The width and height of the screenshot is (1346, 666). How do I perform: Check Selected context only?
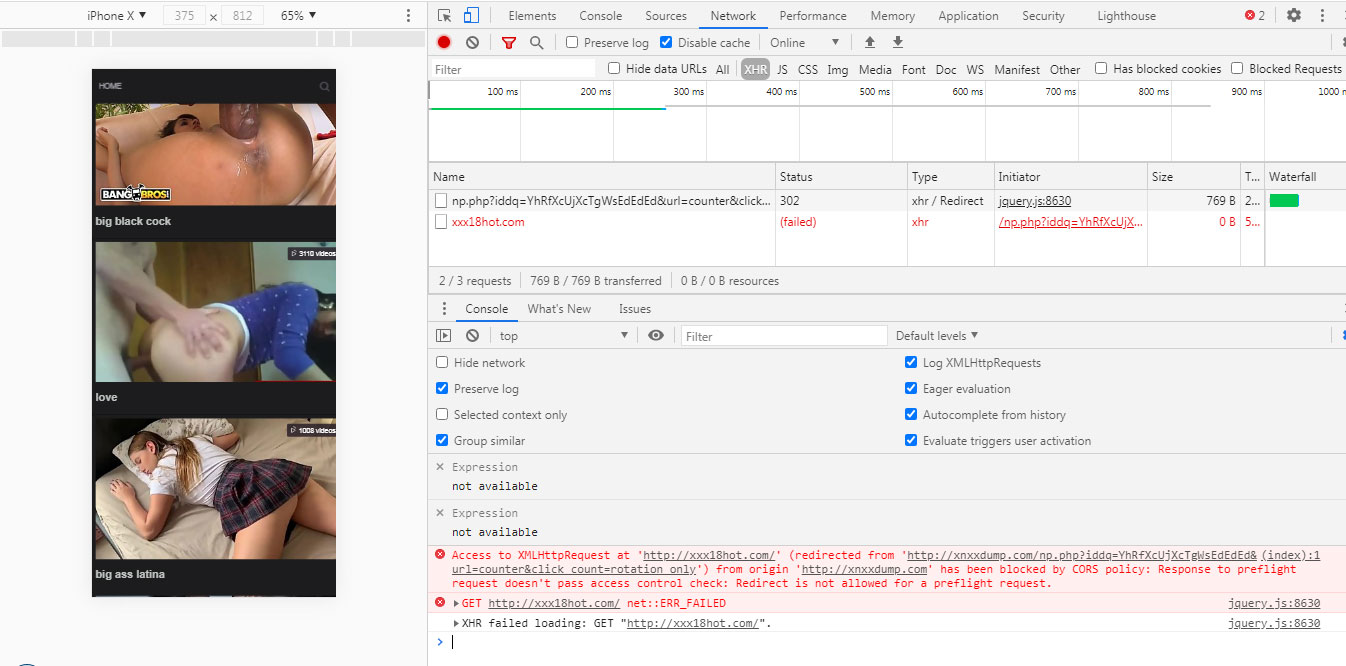[442, 414]
